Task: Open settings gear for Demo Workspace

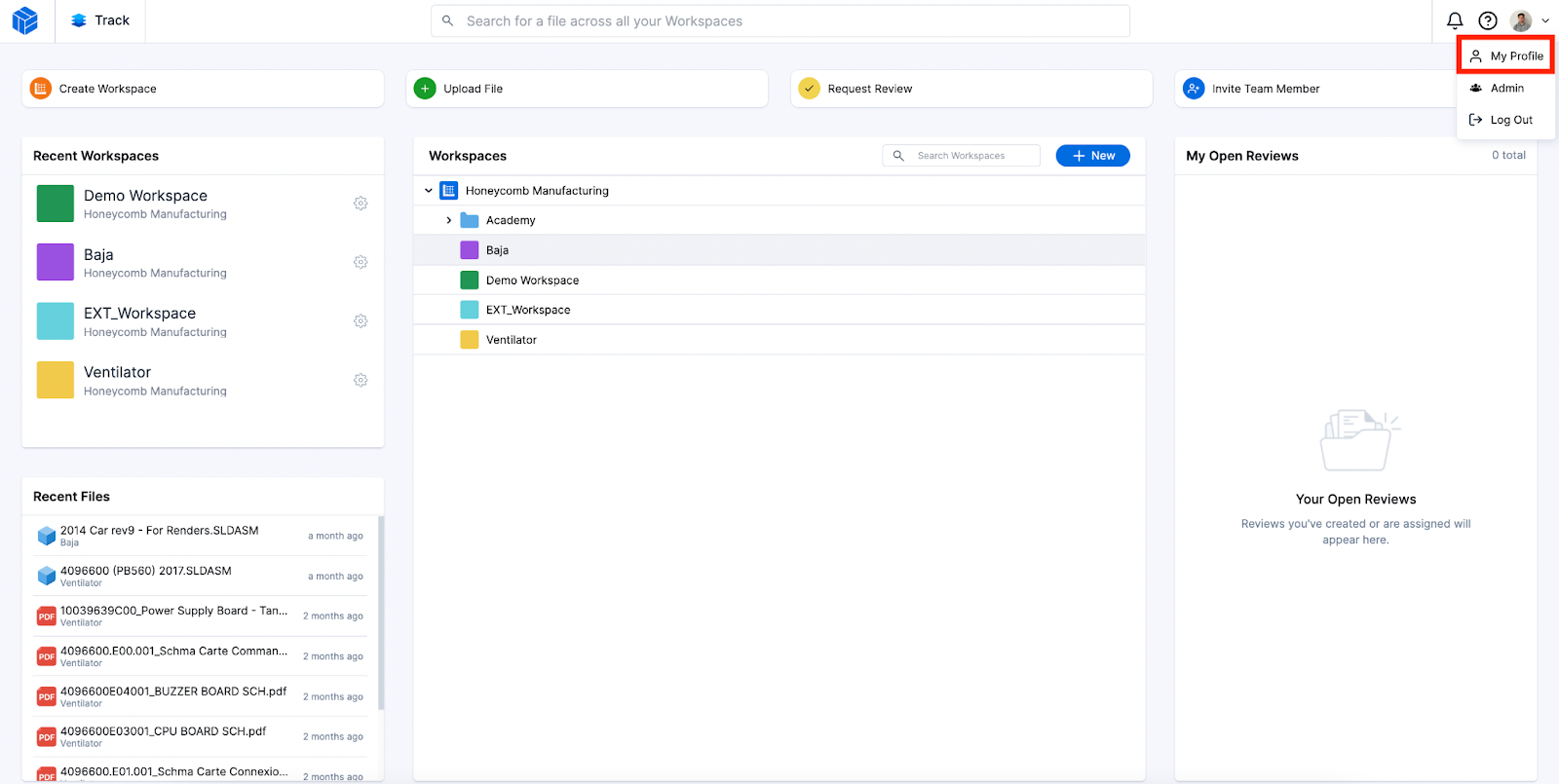Action: point(361,204)
